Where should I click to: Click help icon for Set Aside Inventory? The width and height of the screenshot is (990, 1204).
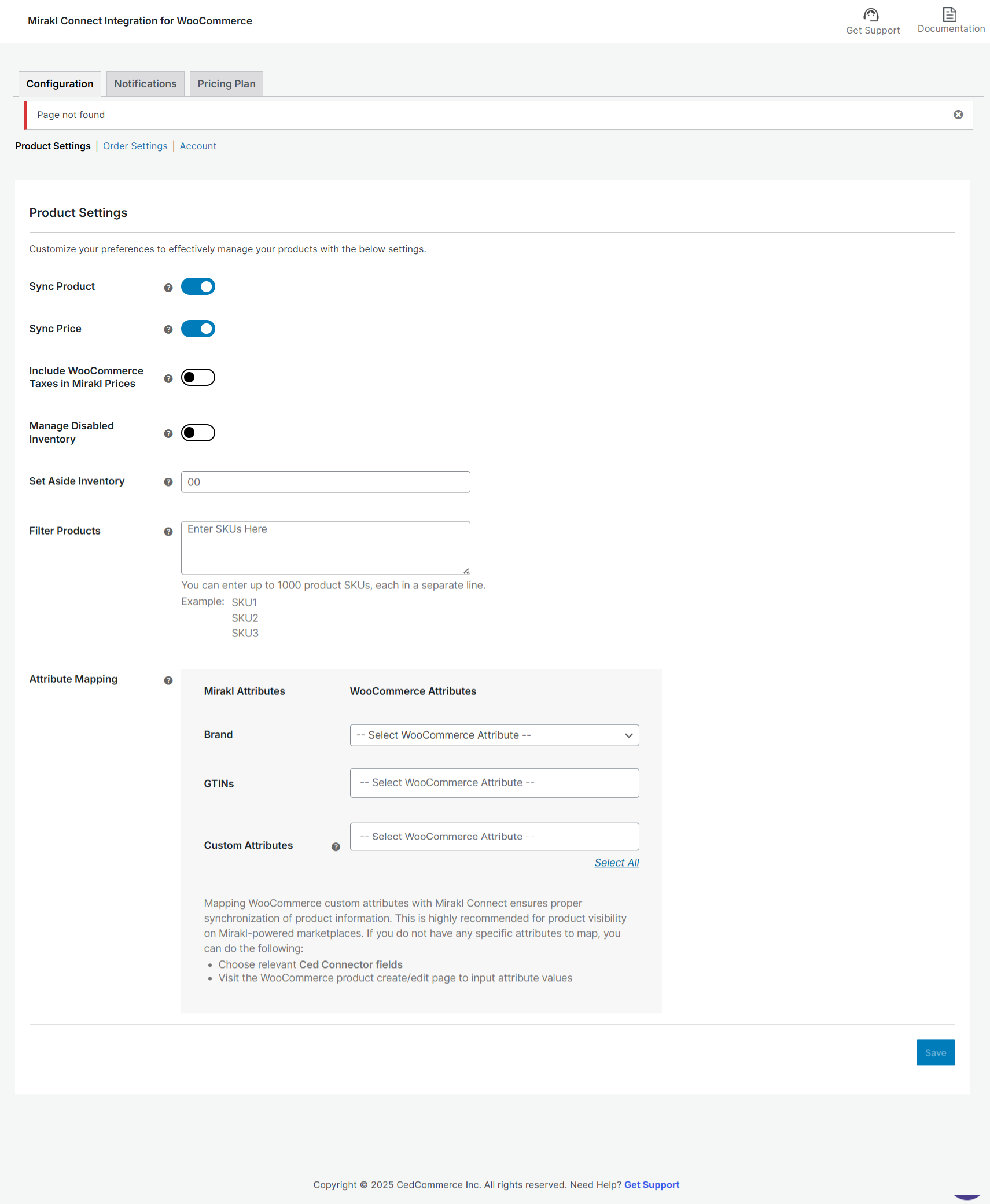168,482
